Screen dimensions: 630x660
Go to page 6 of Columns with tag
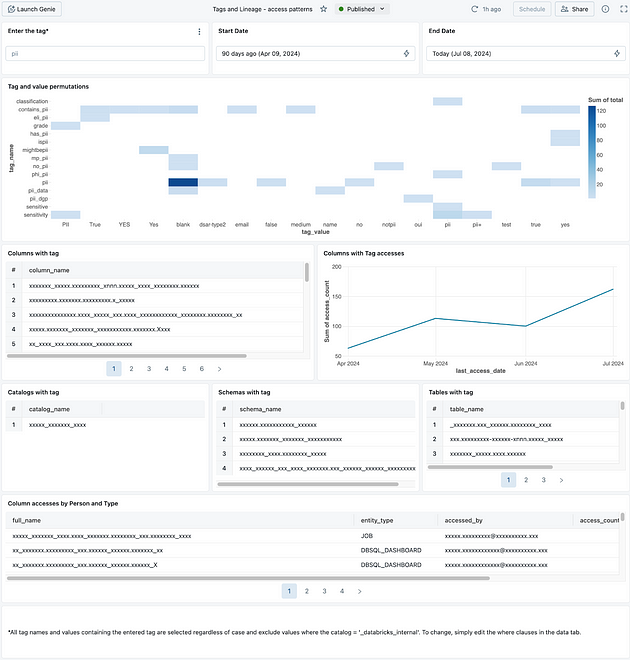pos(202,369)
